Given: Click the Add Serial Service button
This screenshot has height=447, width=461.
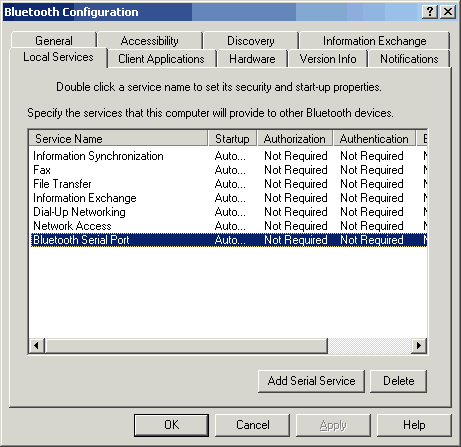Looking at the screenshot, I should click(x=311, y=381).
